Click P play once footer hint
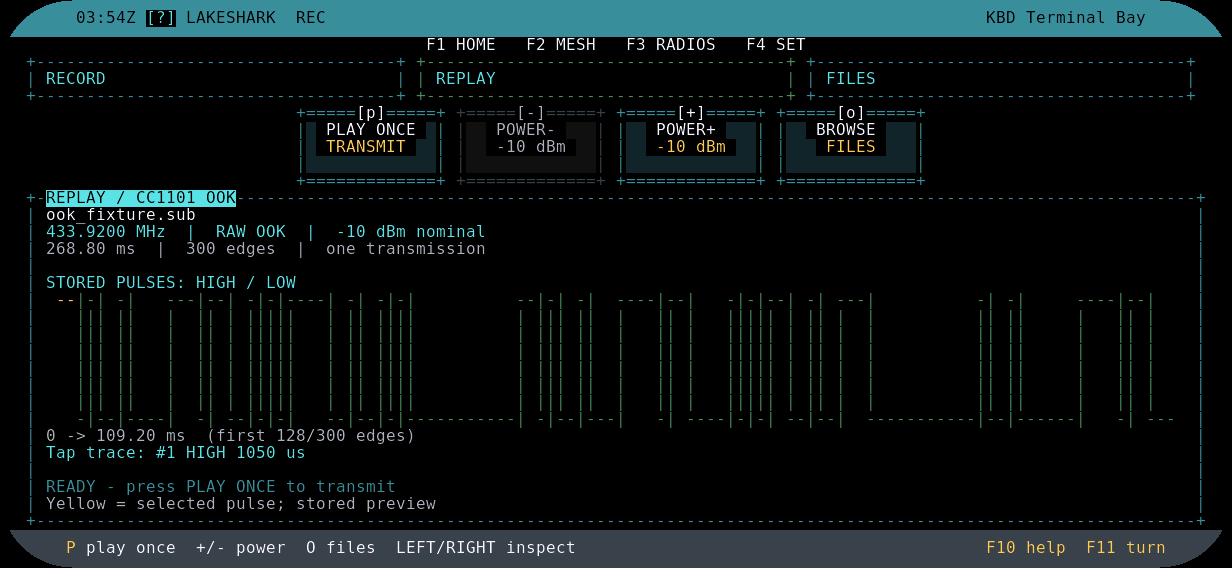1232x568 pixels. 121,548
